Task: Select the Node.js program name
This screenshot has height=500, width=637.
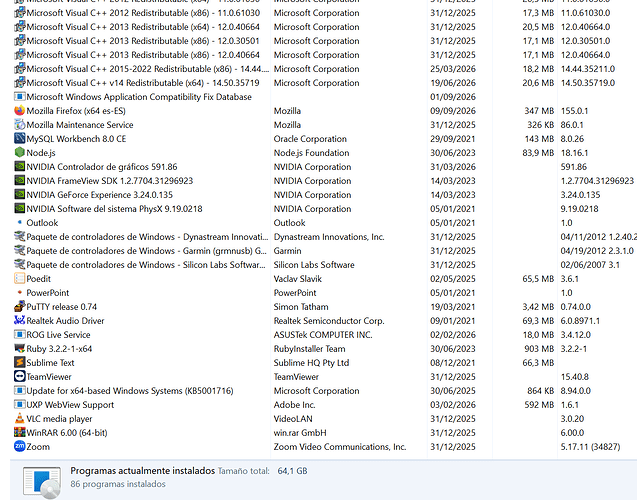Action: click(x=41, y=153)
